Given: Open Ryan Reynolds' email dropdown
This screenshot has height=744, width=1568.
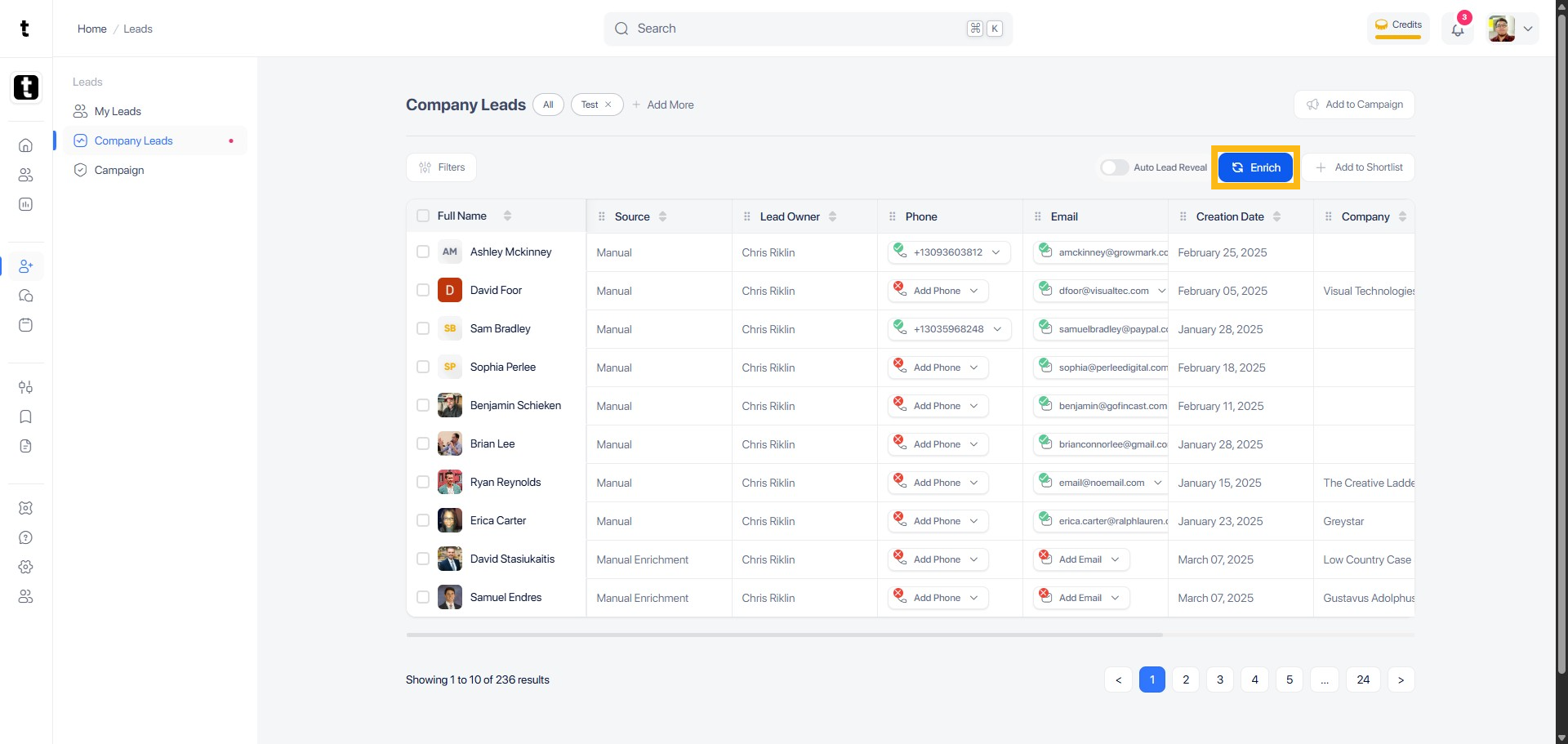Looking at the screenshot, I should (x=1158, y=483).
